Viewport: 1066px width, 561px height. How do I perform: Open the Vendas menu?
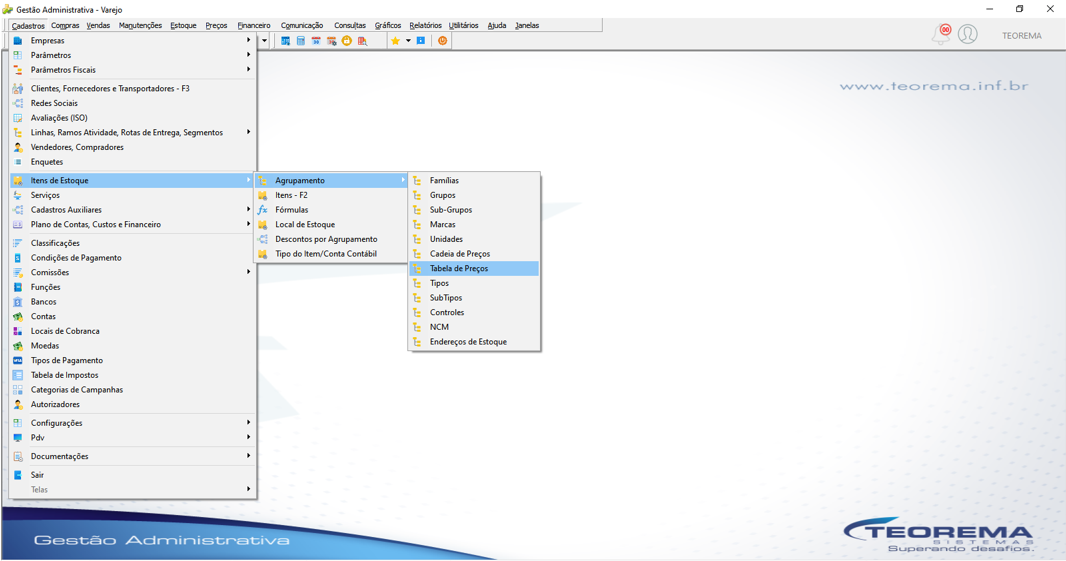coord(98,25)
